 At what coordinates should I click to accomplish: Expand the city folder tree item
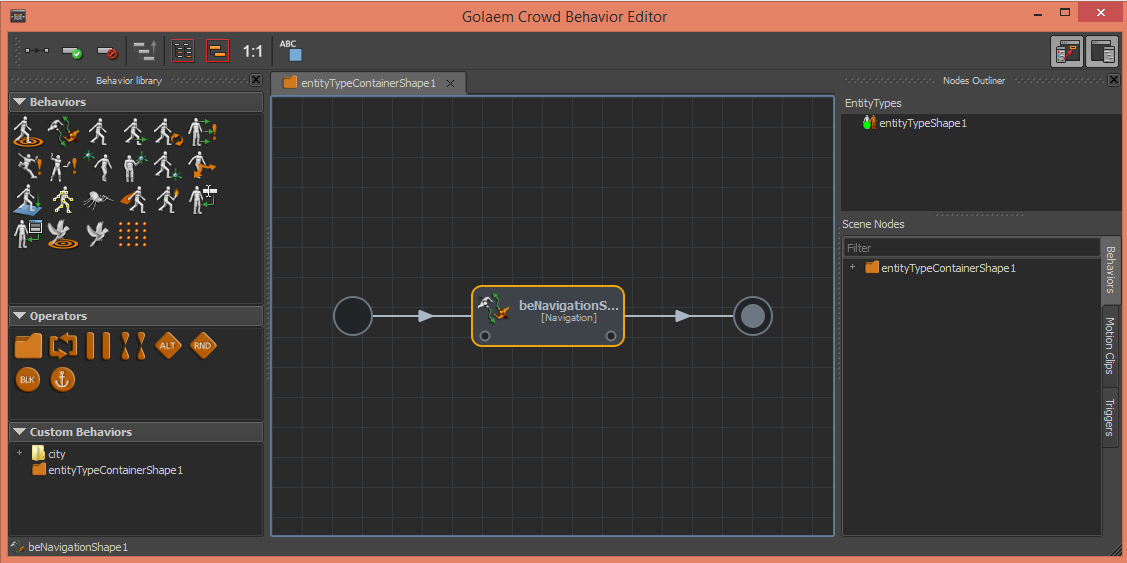(x=19, y=453)
